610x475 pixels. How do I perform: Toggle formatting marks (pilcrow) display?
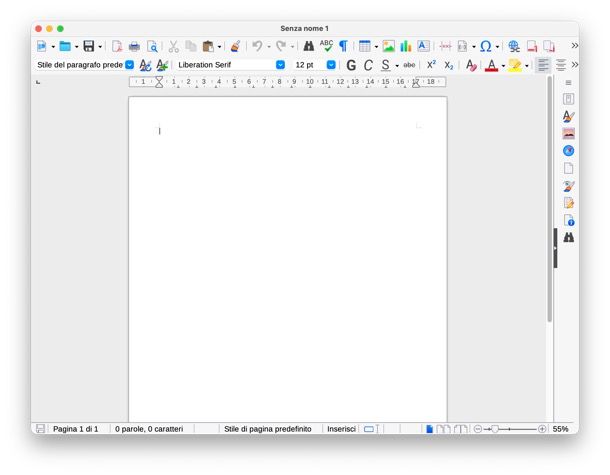[343, 46]
